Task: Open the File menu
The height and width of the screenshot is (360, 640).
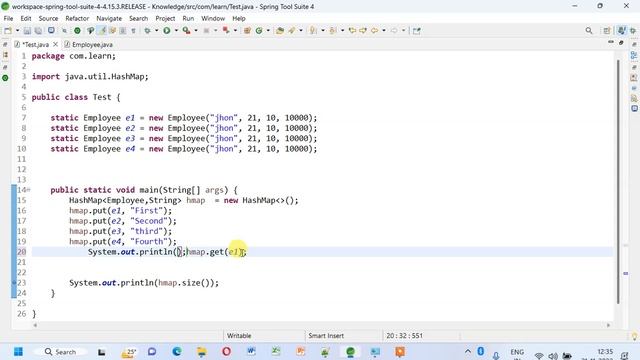Action: click(x=8, y=18)
